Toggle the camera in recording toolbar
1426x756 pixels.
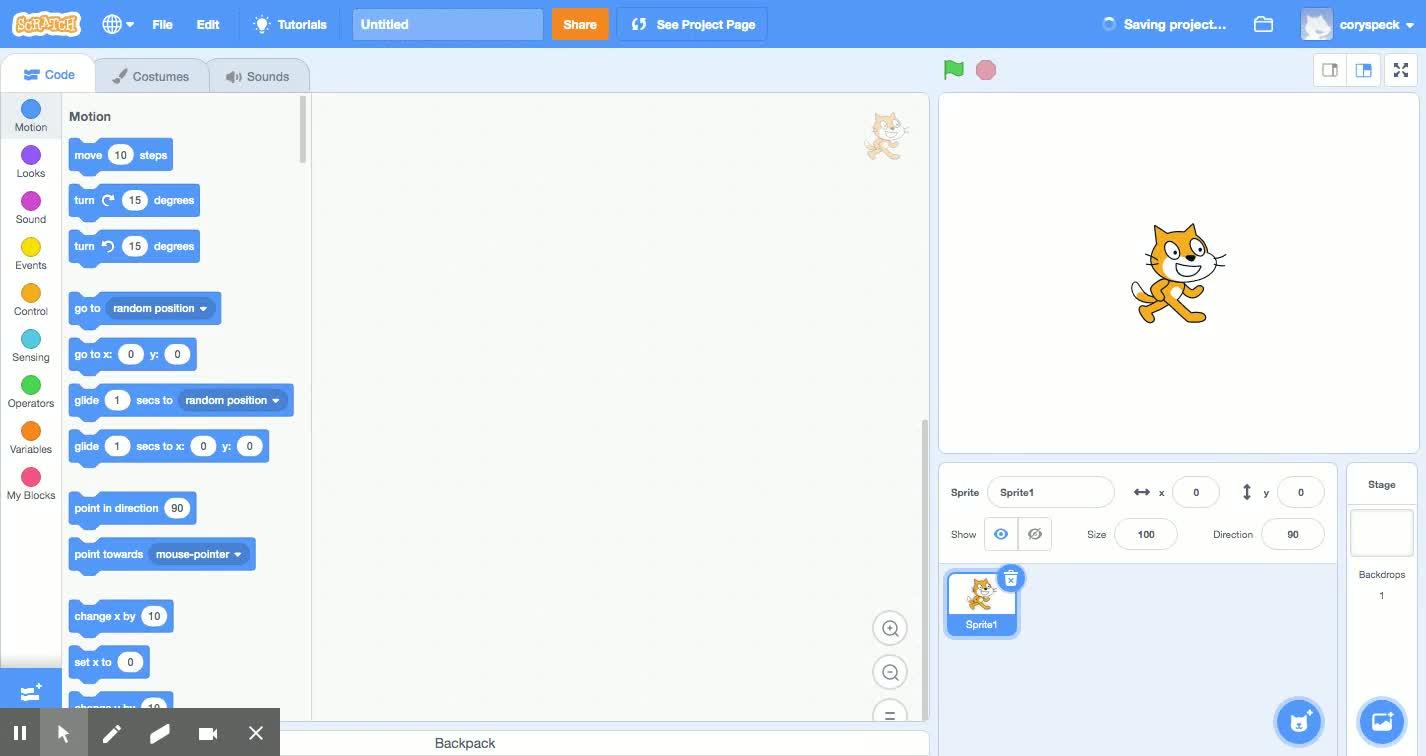pos(208,733)
